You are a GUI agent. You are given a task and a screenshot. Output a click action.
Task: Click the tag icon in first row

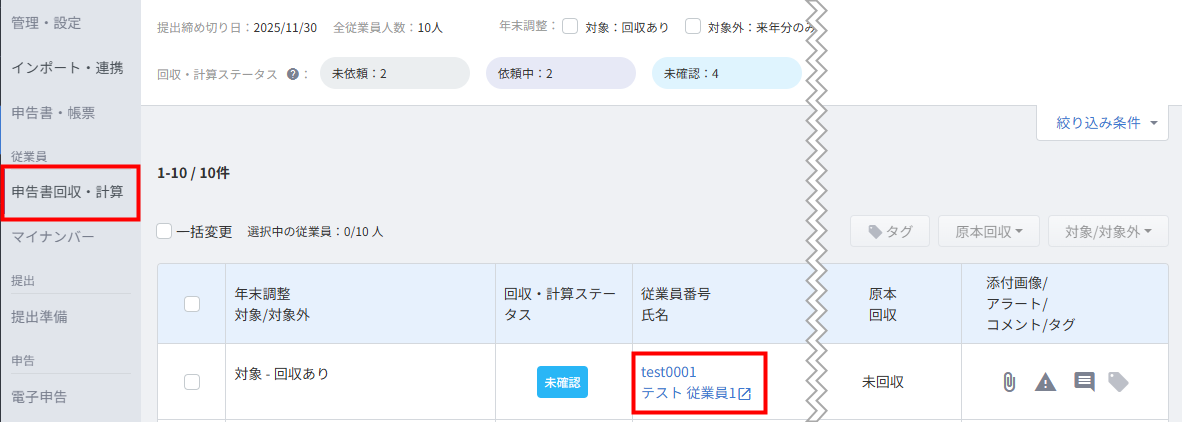tap(1118, 381)
